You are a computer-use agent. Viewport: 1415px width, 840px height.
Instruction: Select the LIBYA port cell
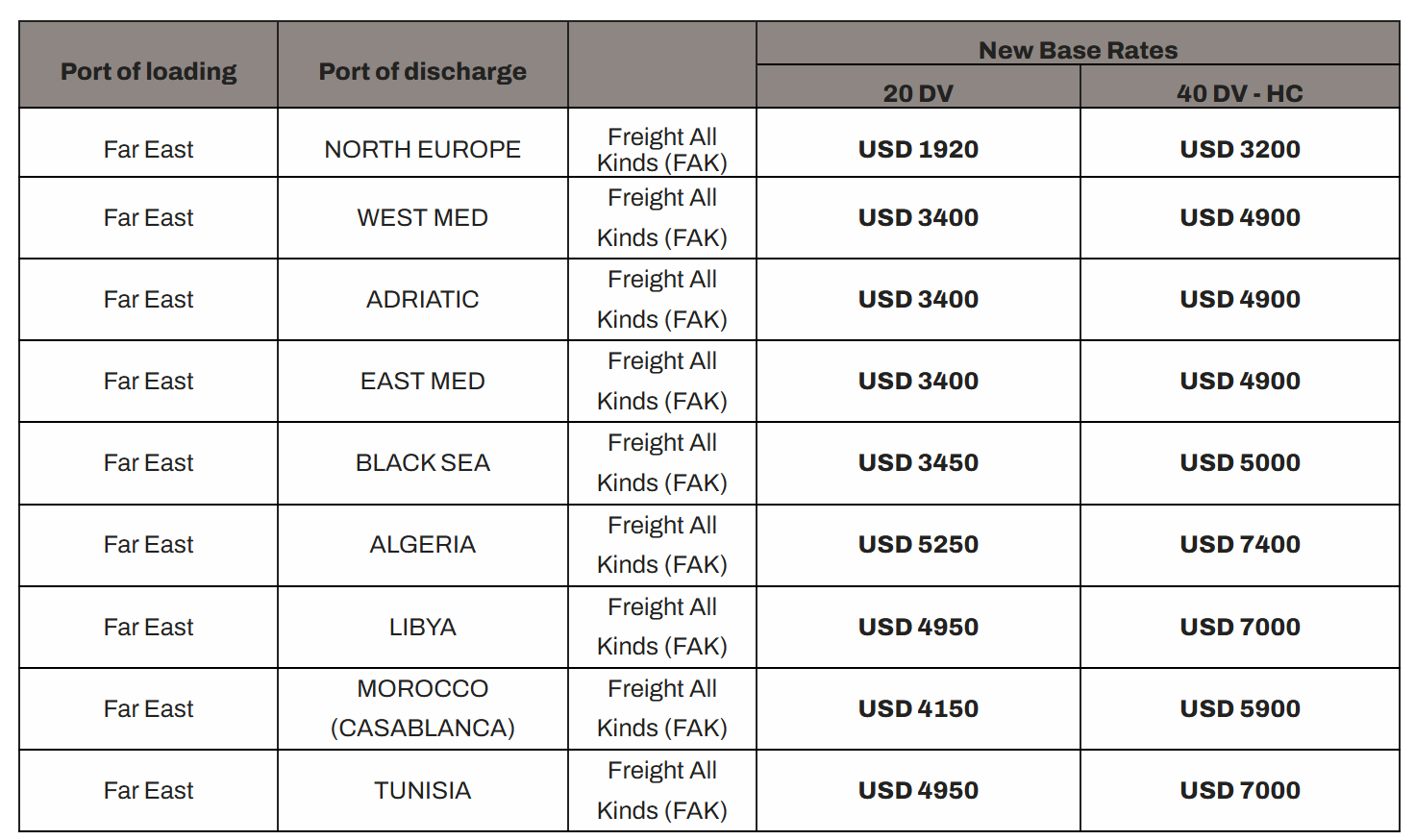point(422,628)
